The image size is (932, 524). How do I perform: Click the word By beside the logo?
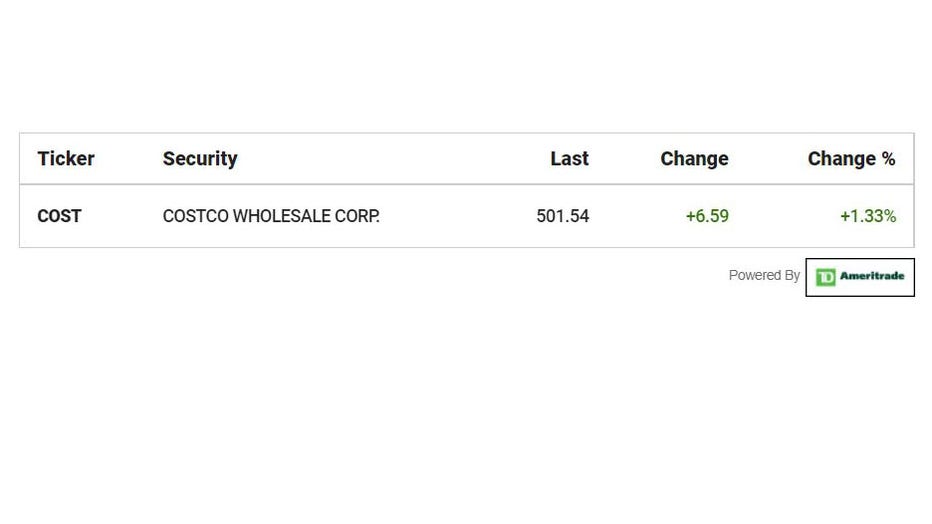point(791,275)
